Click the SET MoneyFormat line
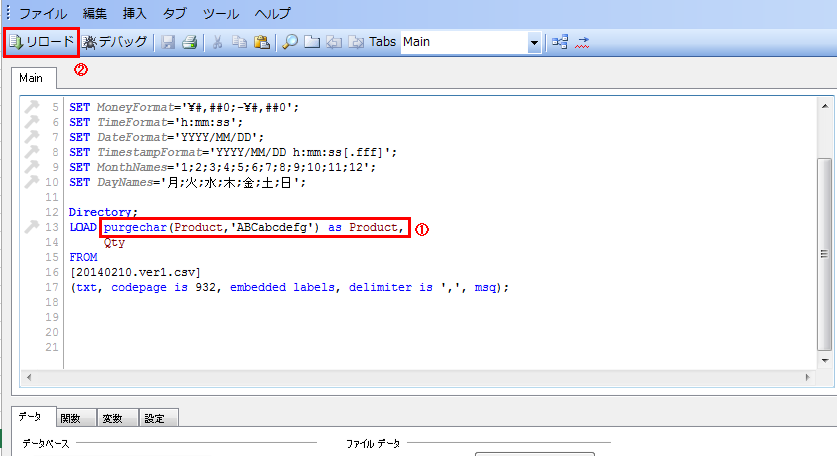 184,107
